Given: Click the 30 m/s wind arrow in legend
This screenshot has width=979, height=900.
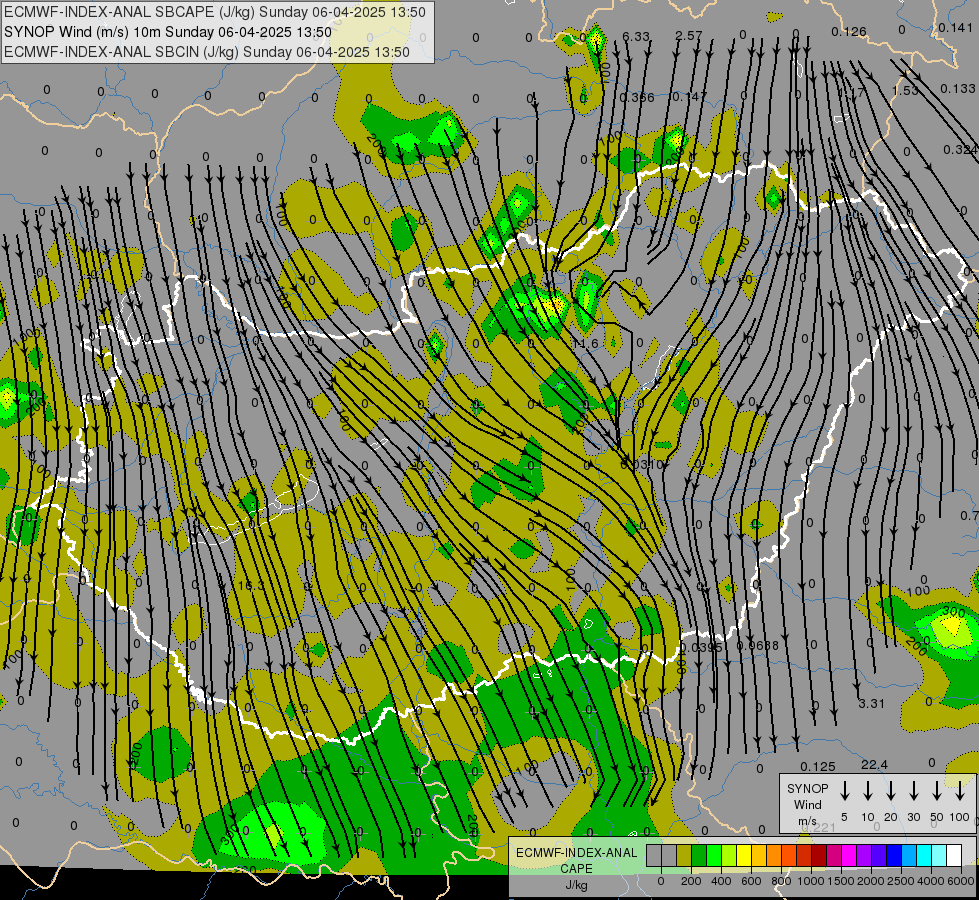Looking at the screenshot, I should tap(914, 791).
